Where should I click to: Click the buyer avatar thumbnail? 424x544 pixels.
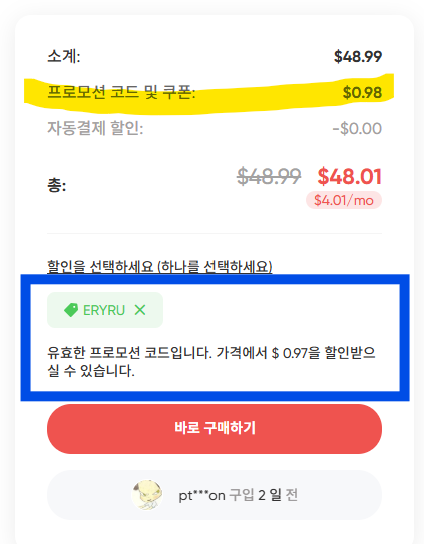coord(147,495)
